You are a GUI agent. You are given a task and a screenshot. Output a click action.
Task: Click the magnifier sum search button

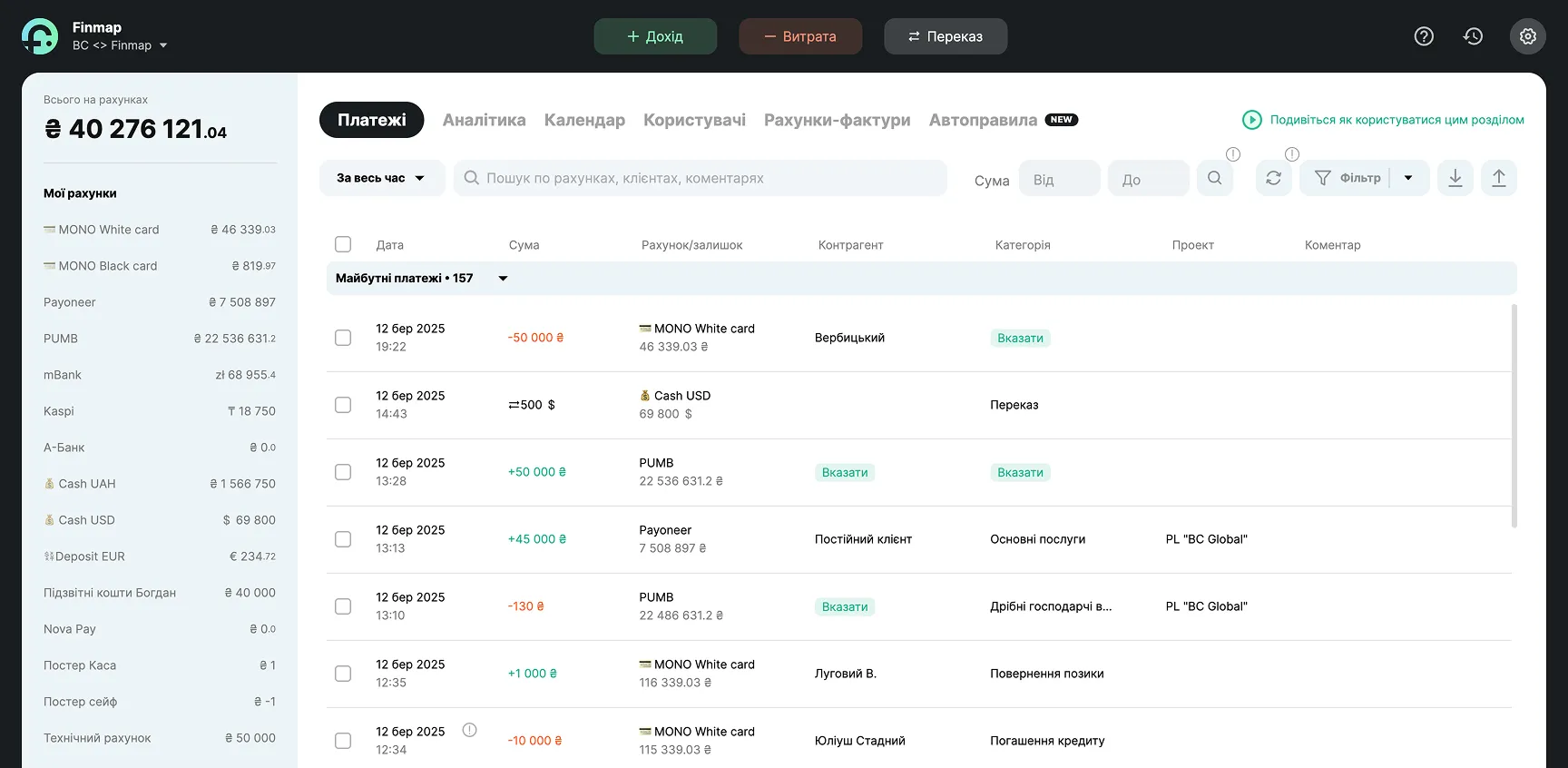point(1215,178)
